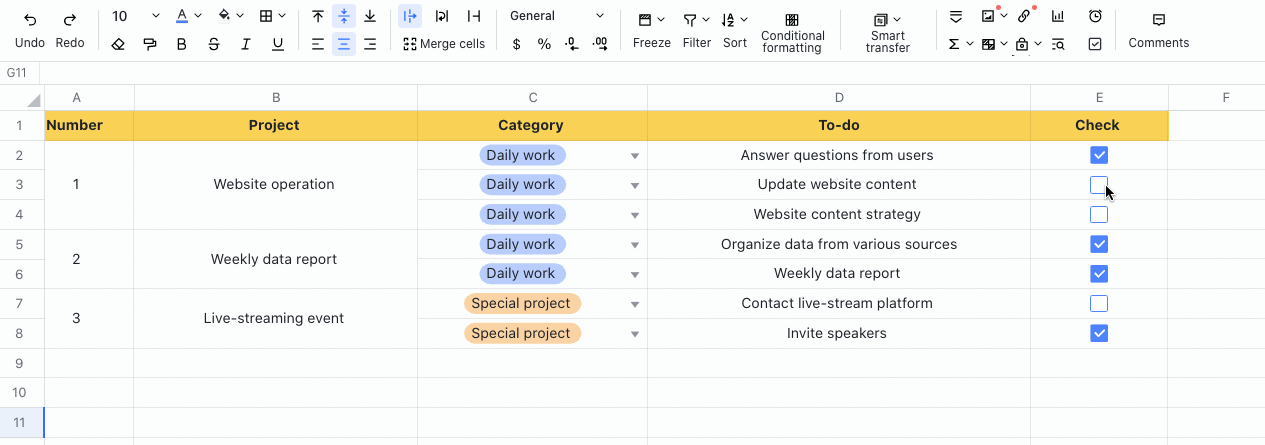Open the number format dropdown showing General
This screenshot has height=445, width=1265.
coord(557,16)
